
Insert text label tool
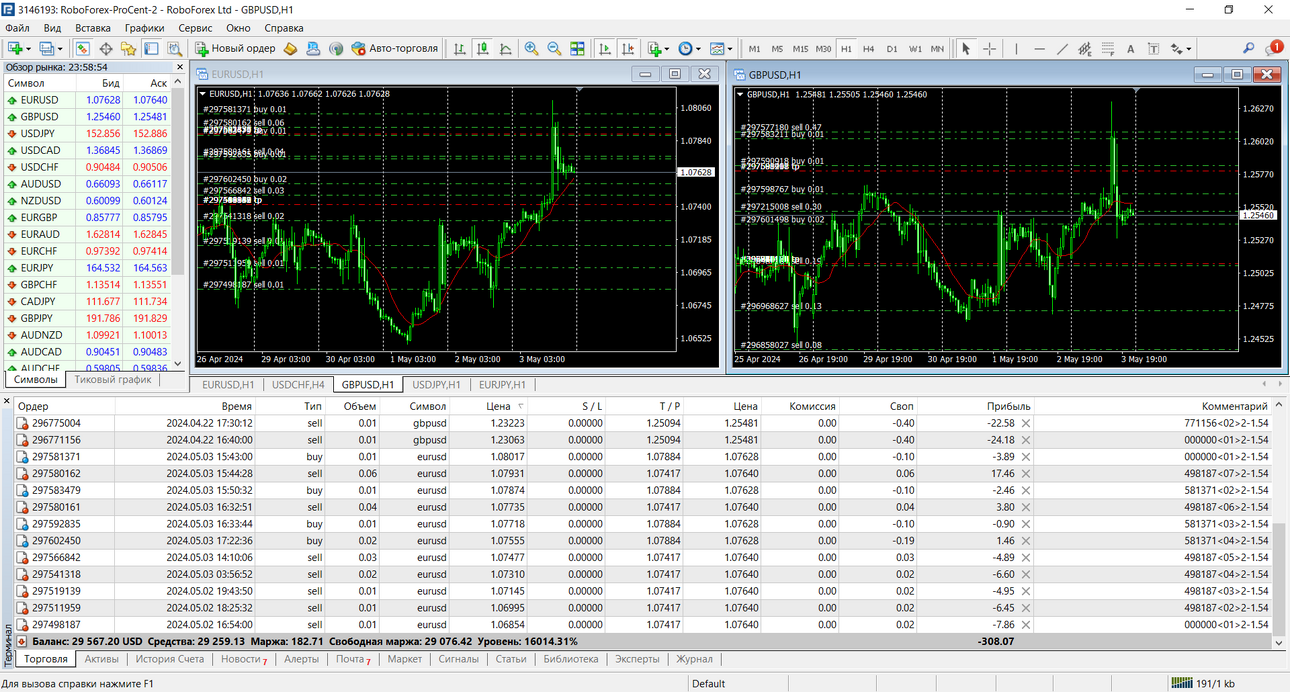pyautogui.click(x=1154, y=48)
